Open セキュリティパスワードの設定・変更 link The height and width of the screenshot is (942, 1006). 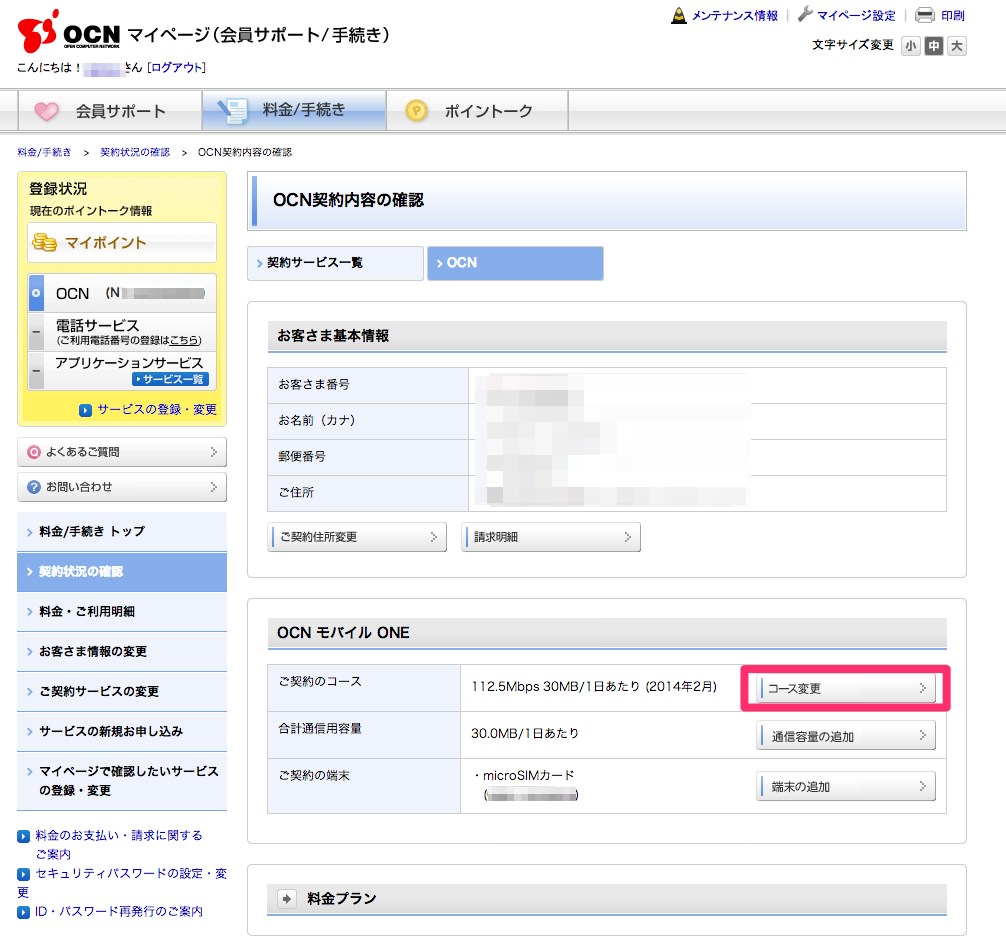pyautogui.click(x=122, y=882)
